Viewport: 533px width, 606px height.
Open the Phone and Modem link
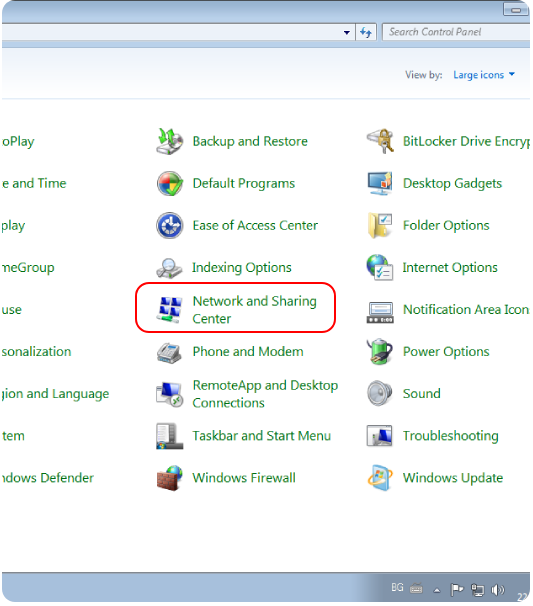coord(248,352)
